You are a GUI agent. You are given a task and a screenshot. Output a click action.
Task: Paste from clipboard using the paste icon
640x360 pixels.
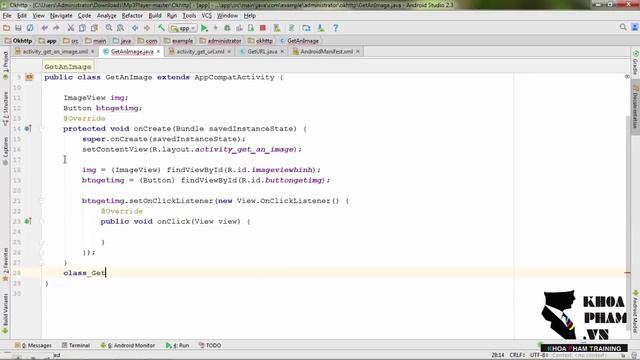(94, 28)
